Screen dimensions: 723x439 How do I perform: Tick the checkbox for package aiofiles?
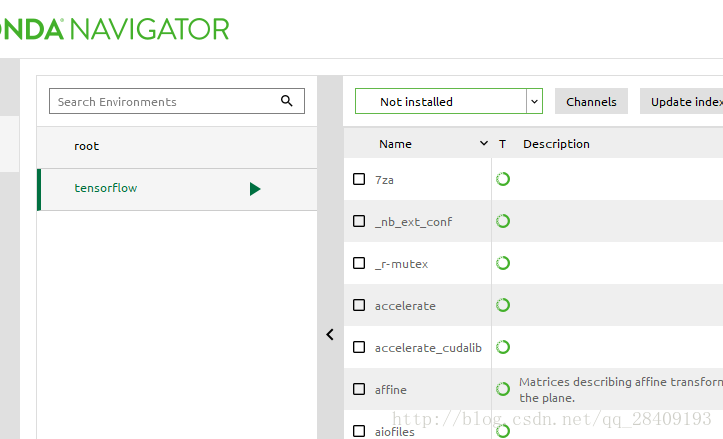click(359, 431)
